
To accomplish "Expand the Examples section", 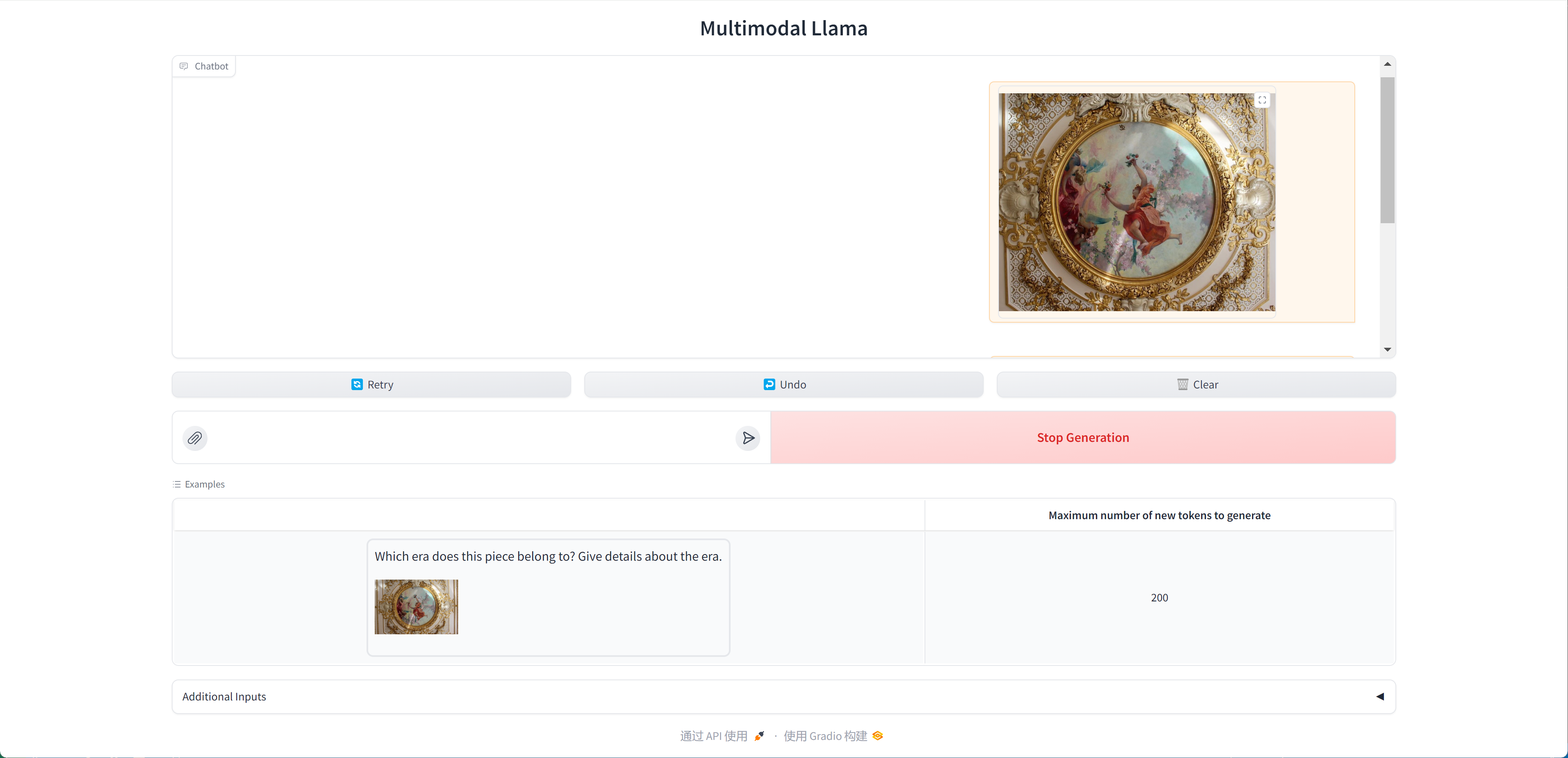I will 199,484.
